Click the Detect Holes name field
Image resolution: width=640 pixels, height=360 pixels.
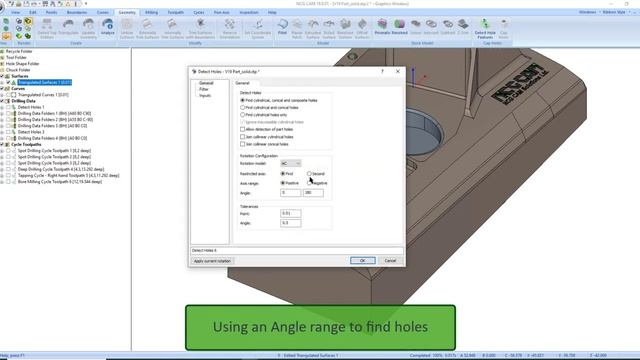point(297,250)
